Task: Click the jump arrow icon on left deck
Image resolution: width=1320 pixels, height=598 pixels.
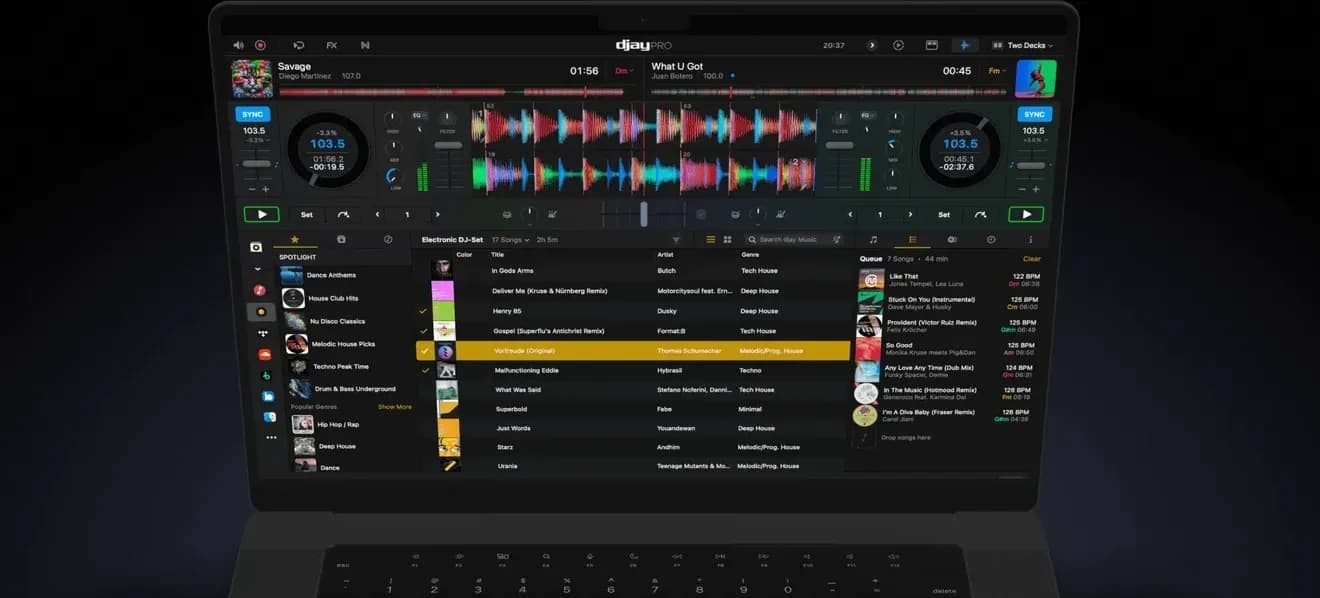Action: 343,214
